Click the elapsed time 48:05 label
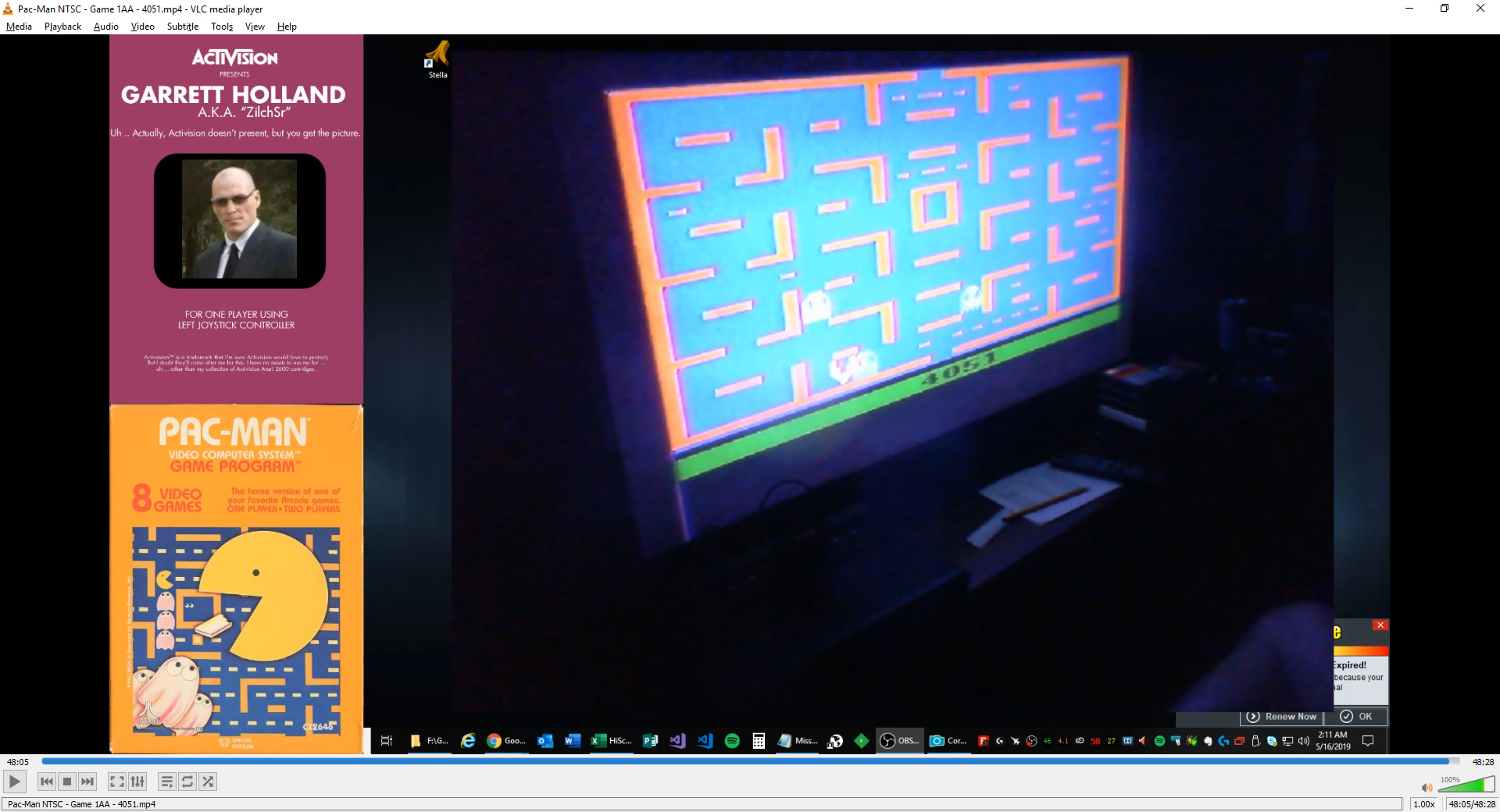Viewport: 1500px width, 812px height. [x=18, y=762]
